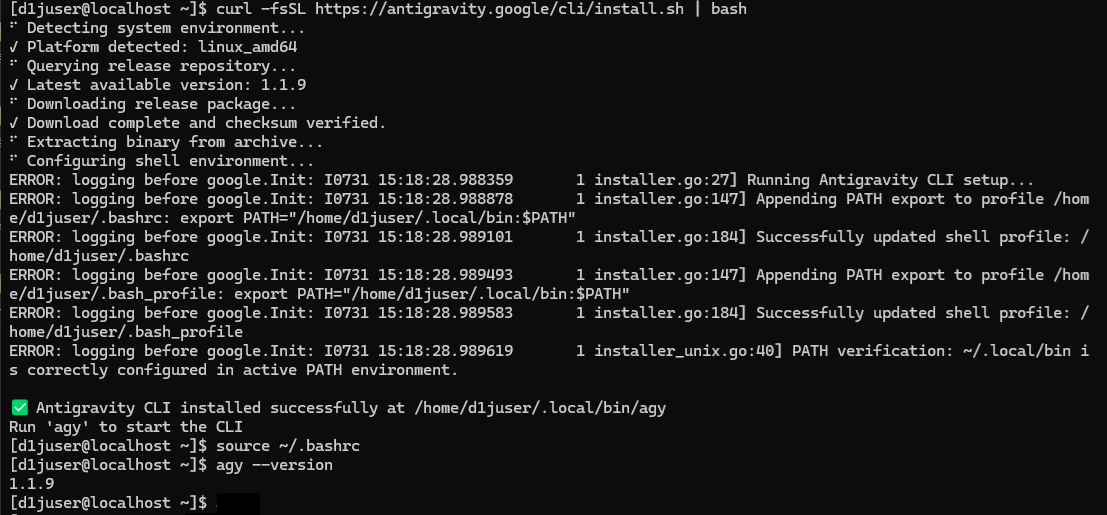Viewport: 1107px width, 515px height.
Task: Click the spinner beside Querying release repository
Action: pos(13,66)
